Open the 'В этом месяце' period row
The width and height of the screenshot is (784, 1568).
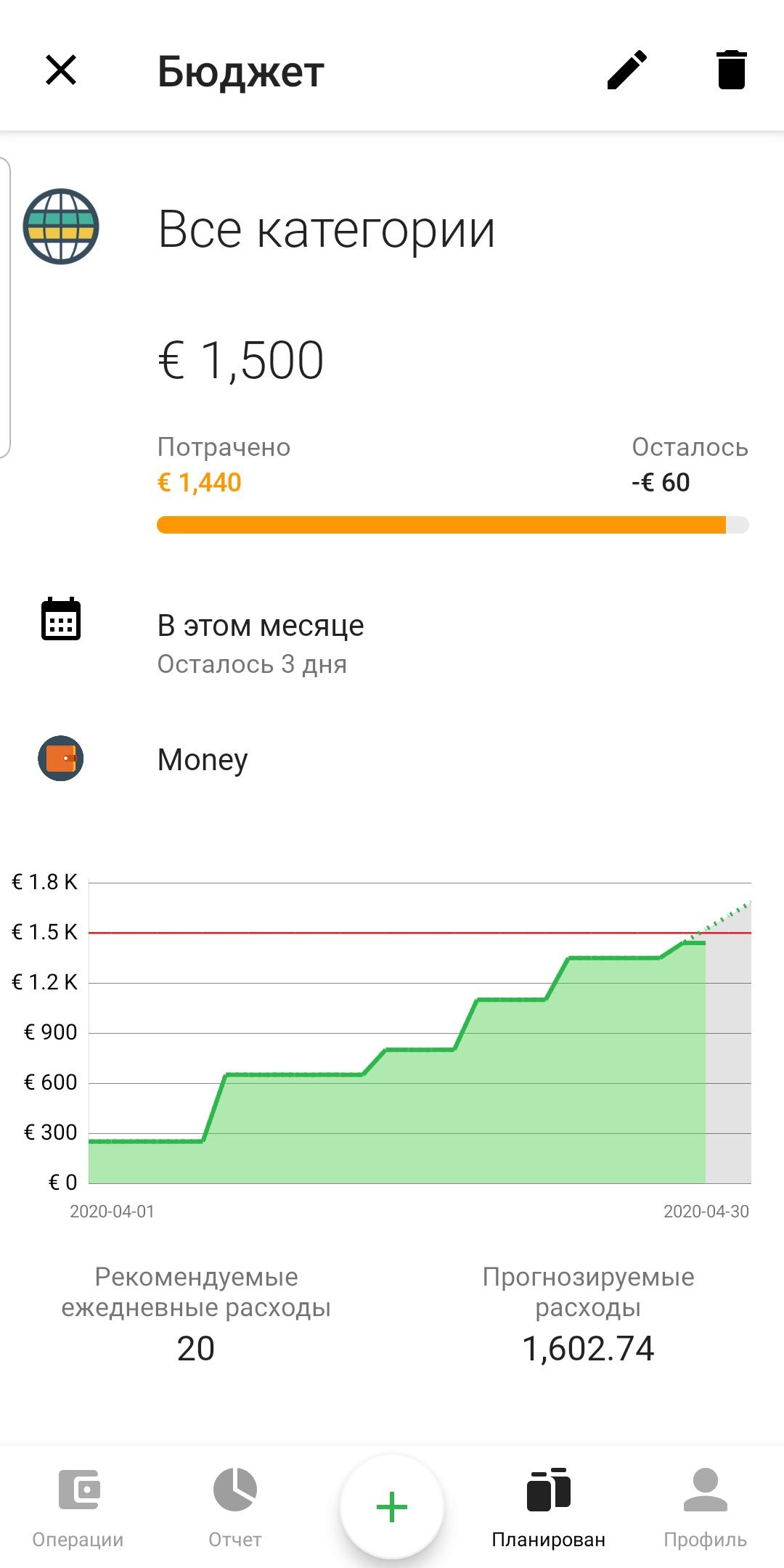[261, 642]
